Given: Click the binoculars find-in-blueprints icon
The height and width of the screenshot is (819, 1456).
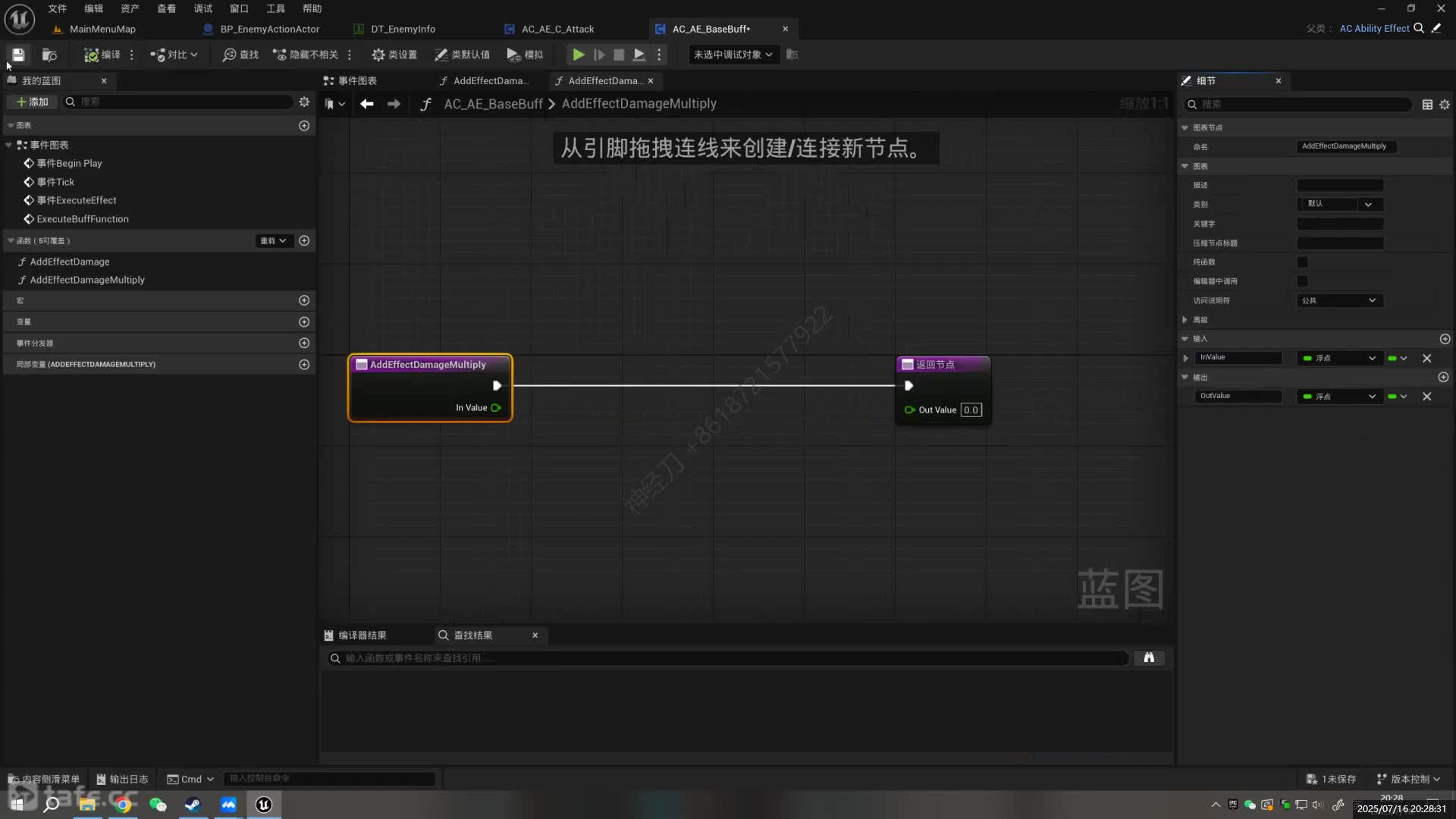Looking at the screenshot, I should click(x=1149, y=657).
